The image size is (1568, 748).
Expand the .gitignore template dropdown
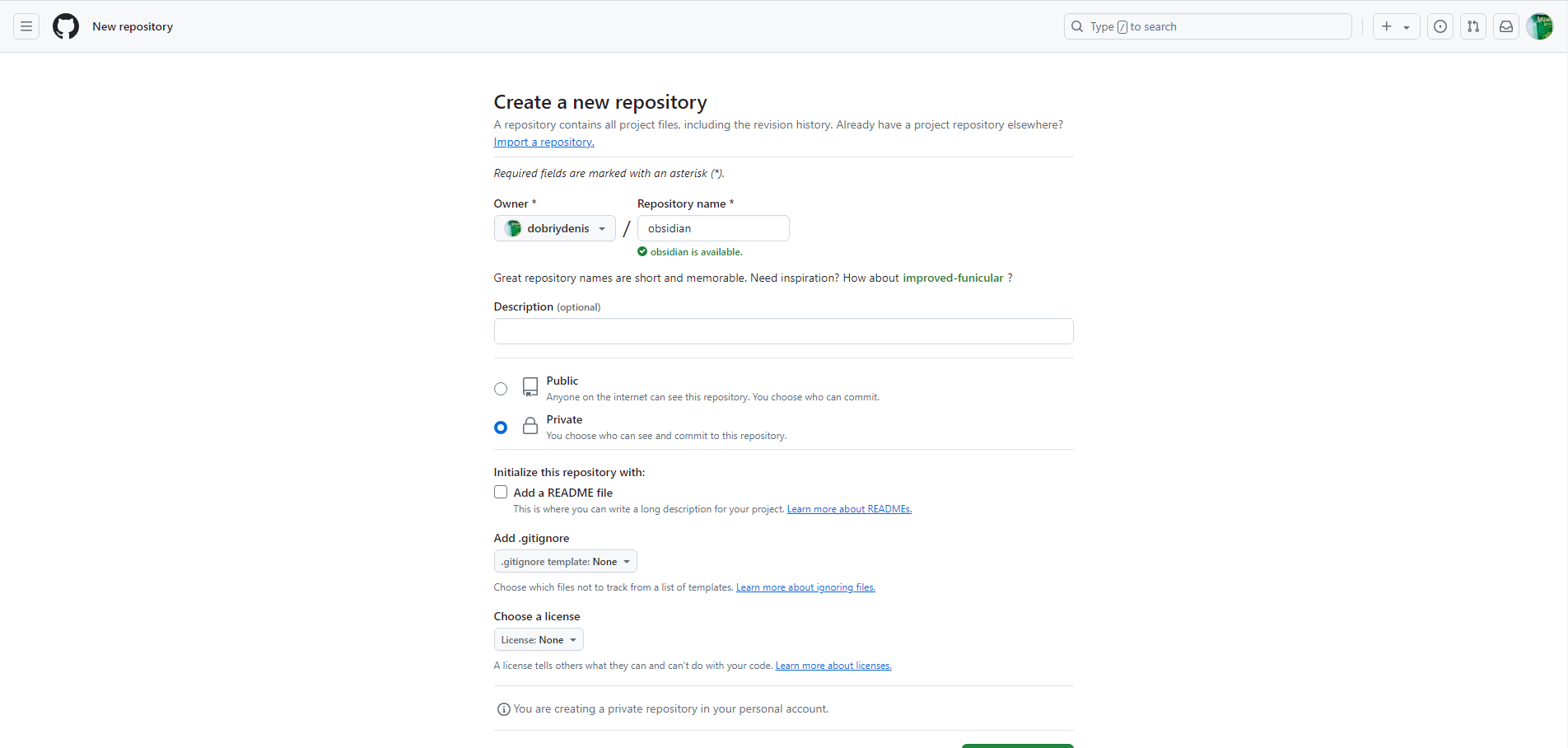click(566, 561)
